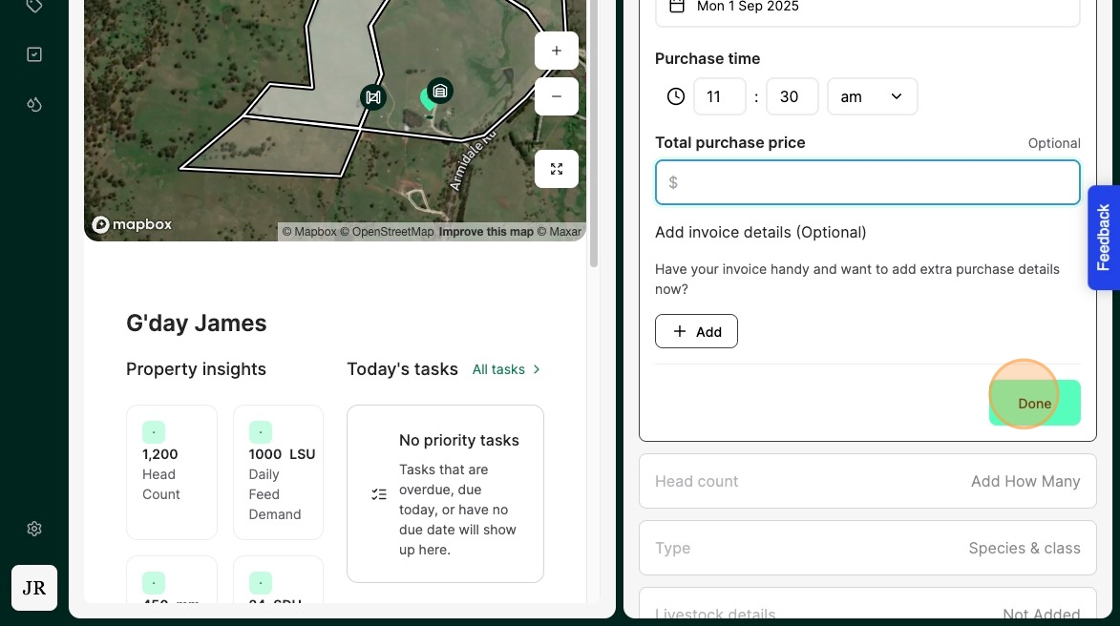
Task: Open the water drops sidebar icon
Action: pos(34,104)
